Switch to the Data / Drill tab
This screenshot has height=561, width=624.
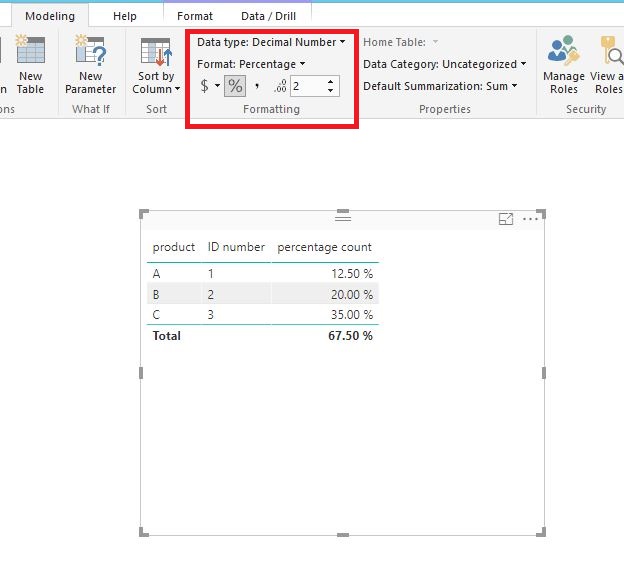[268, 16]
